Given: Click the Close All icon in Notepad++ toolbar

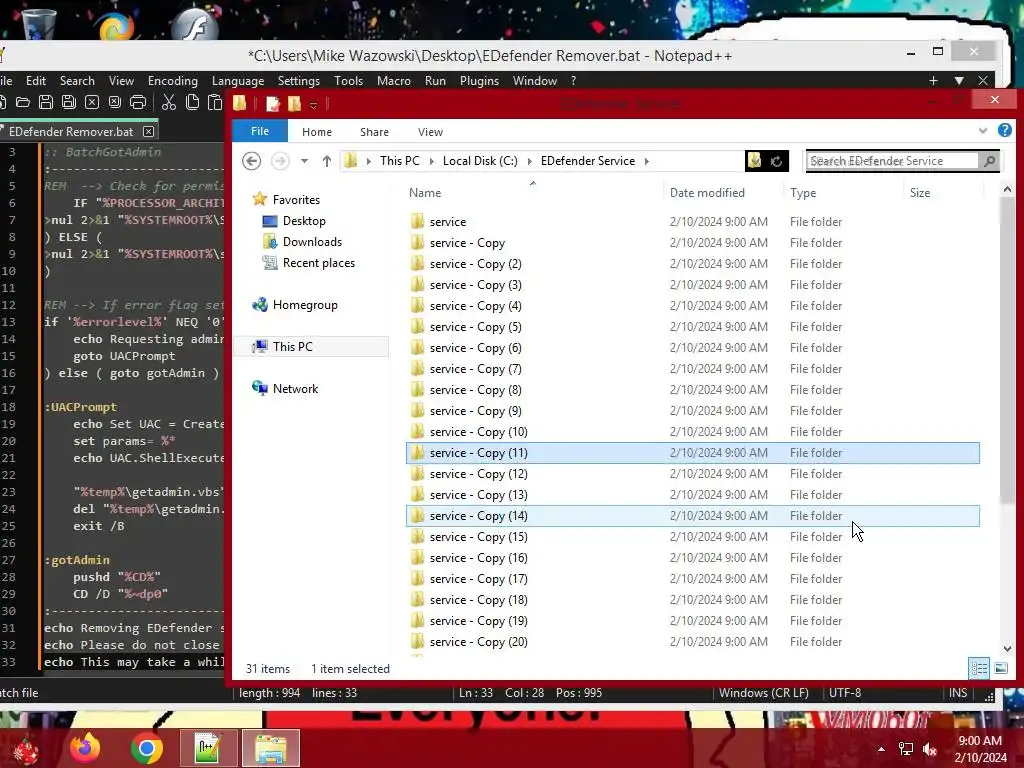Looking at the screenshot, I should tap(115, 103).
